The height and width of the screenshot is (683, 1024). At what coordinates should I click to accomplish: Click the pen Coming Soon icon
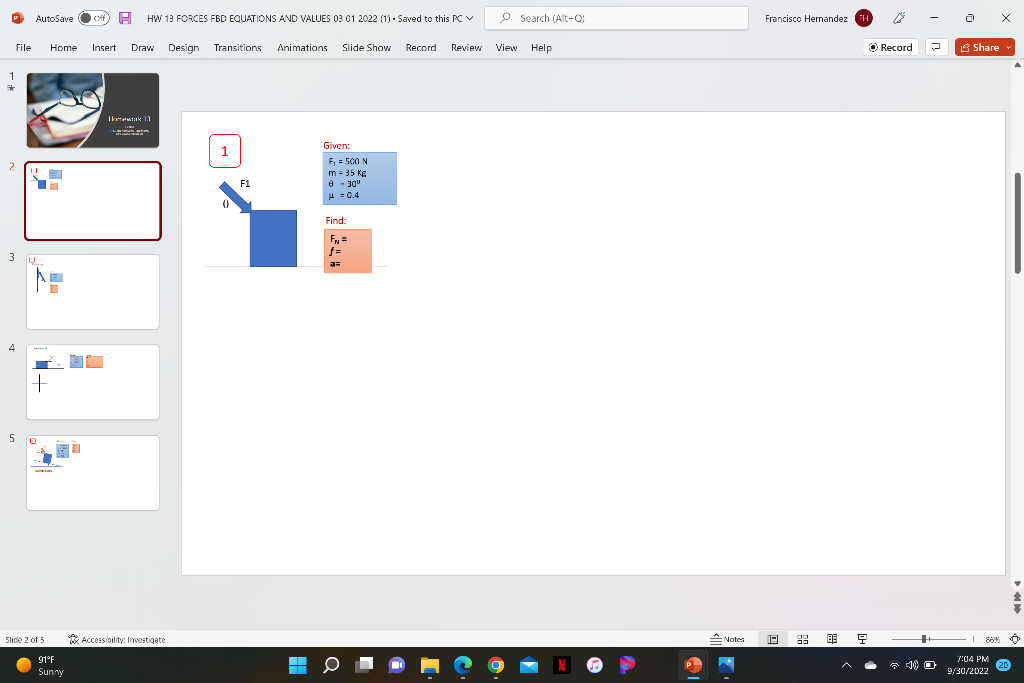coord(899,18)
